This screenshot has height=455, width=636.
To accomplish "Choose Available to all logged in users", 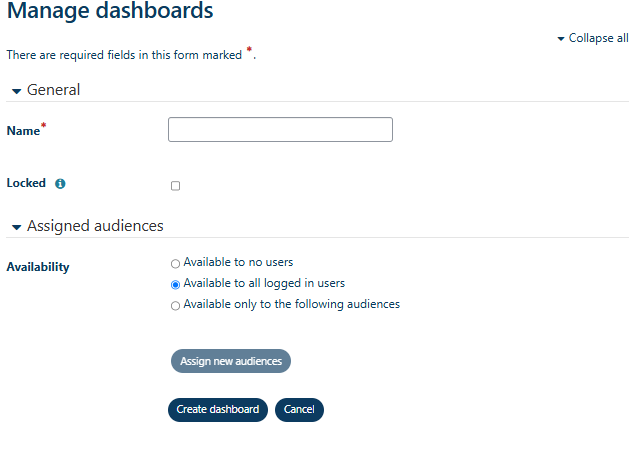I will (x=176, y=284).
